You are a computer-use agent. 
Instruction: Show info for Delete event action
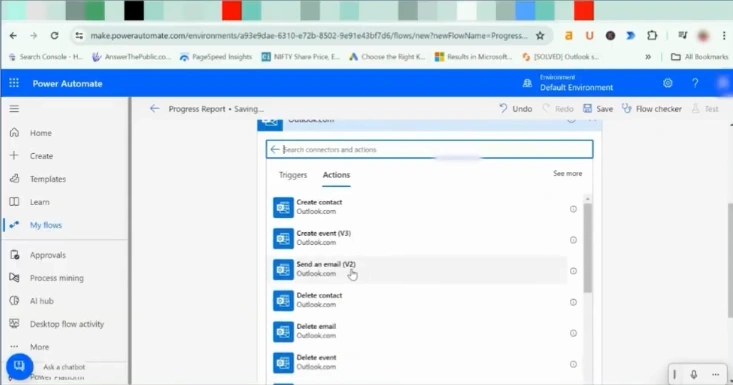tap(573, 364)
